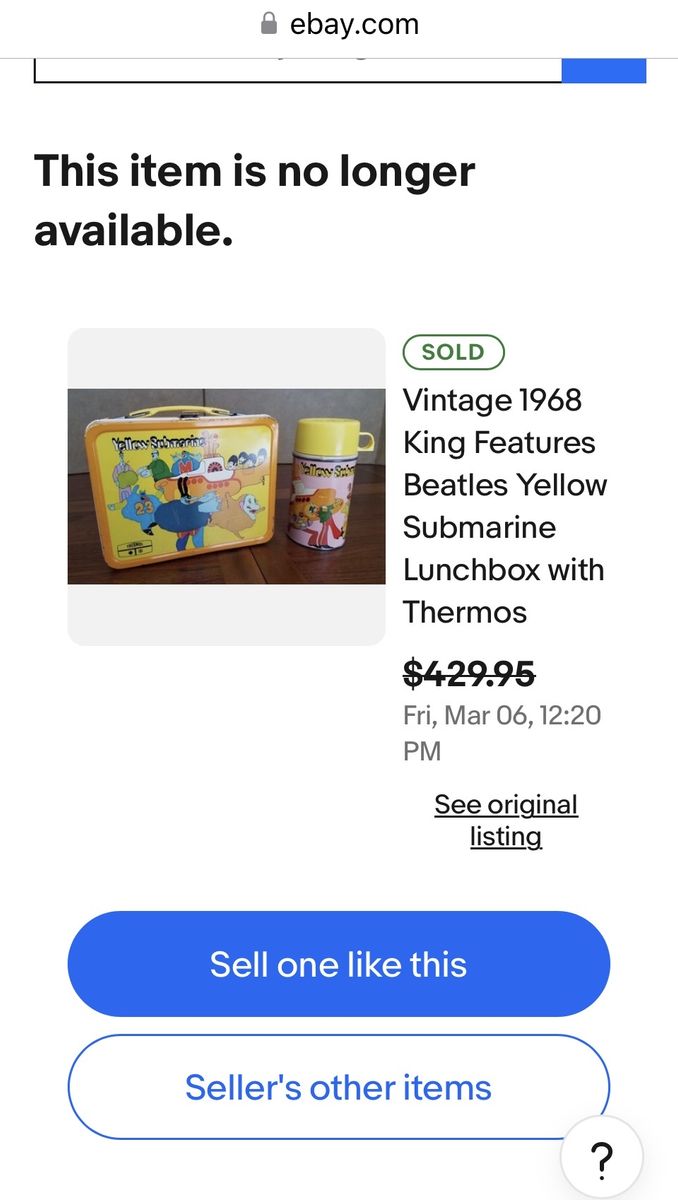Image resolution: width=678 pixels, height=1200 pixels.
Task: Open the lunchbox product thumbnail image
Action: click(x=226, y=486)
